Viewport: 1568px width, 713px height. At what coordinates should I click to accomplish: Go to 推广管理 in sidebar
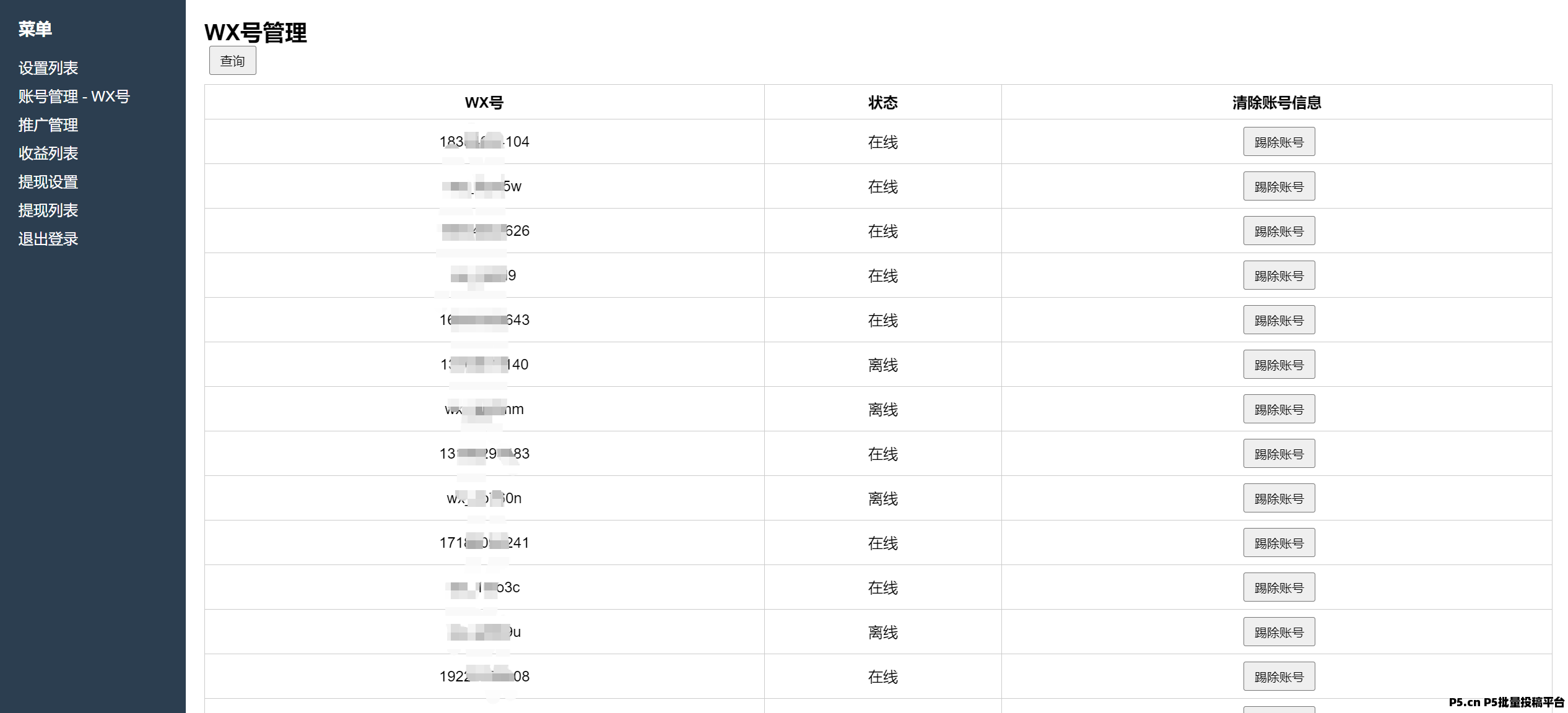tap(48, 125)
